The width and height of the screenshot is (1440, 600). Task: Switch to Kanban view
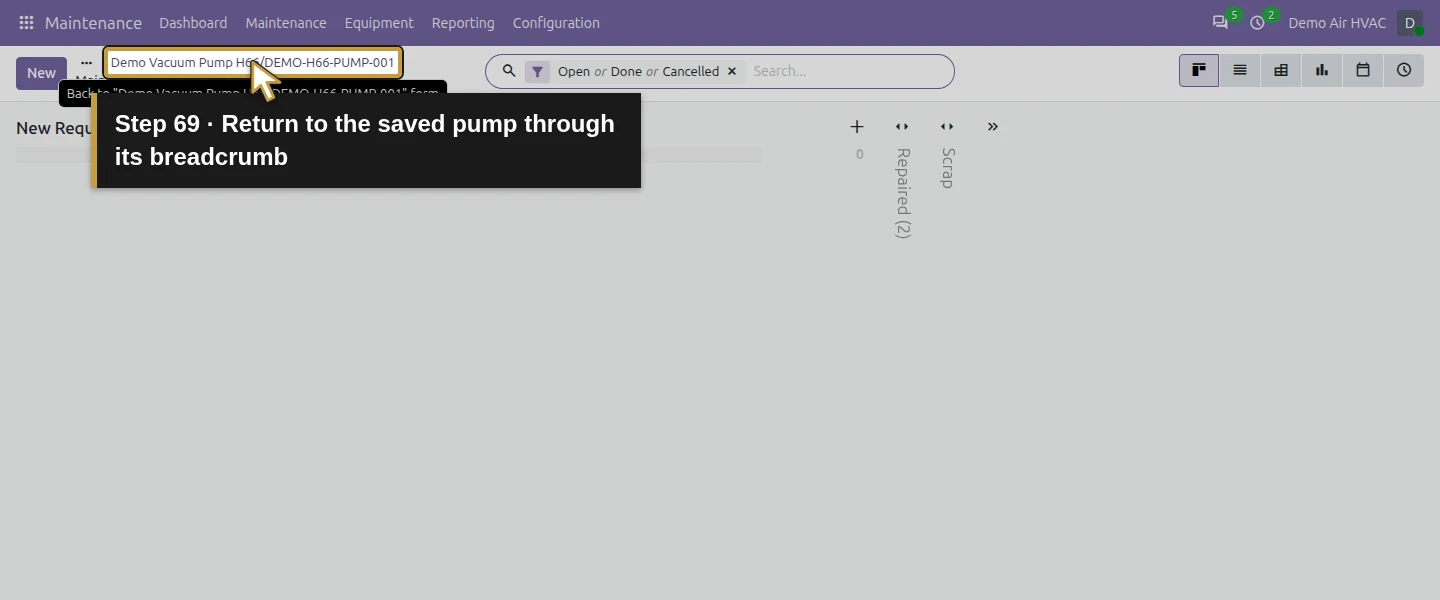coord(1199,71)
